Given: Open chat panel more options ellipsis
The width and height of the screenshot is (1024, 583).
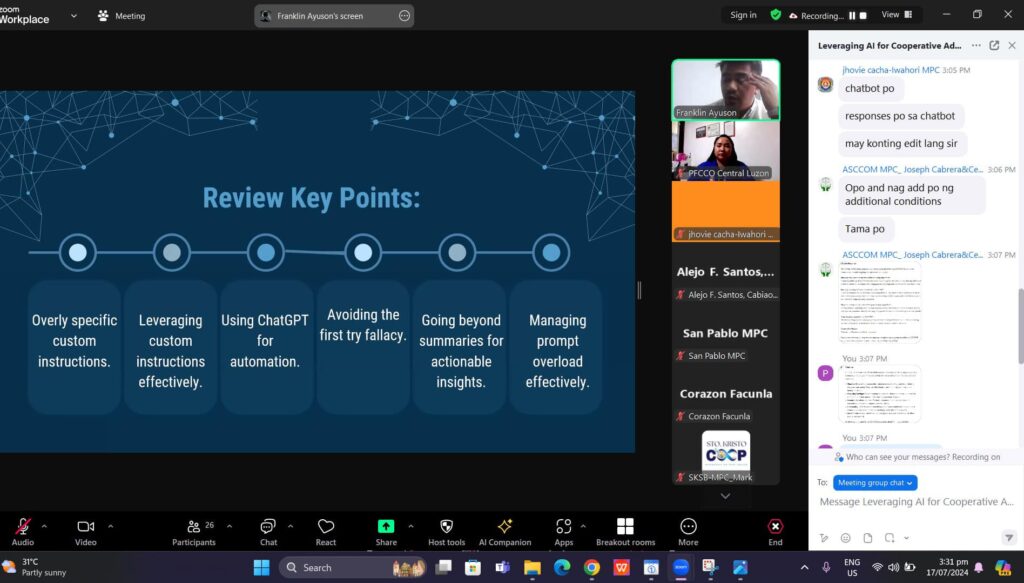Looking at the screenshot, I should [976, 45].
